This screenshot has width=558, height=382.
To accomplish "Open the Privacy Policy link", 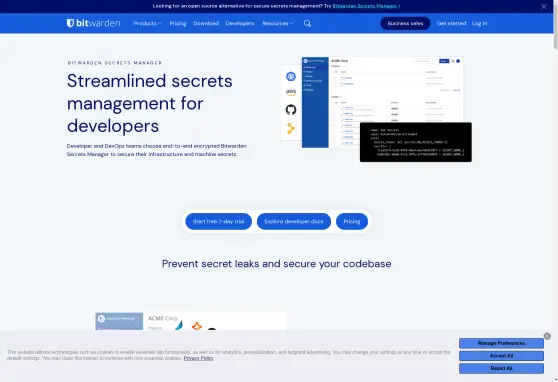I will point(199,358).
